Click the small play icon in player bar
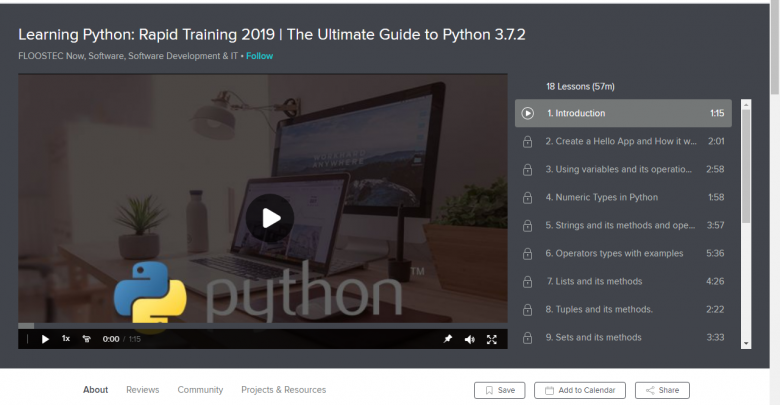Screen dimensions: 780x405 click(x=45, y=339)
